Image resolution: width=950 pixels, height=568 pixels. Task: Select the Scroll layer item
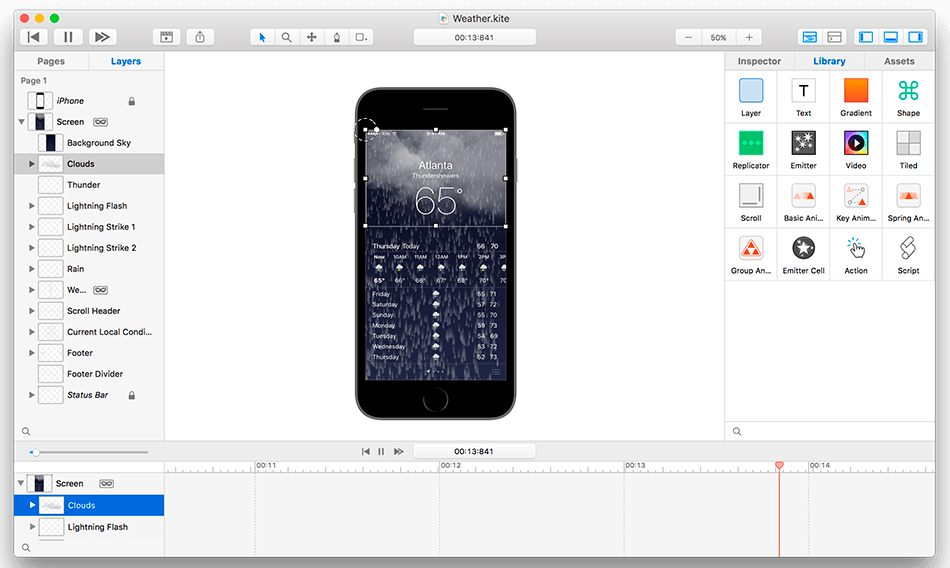pyautogui.click(x=751, y=202)
